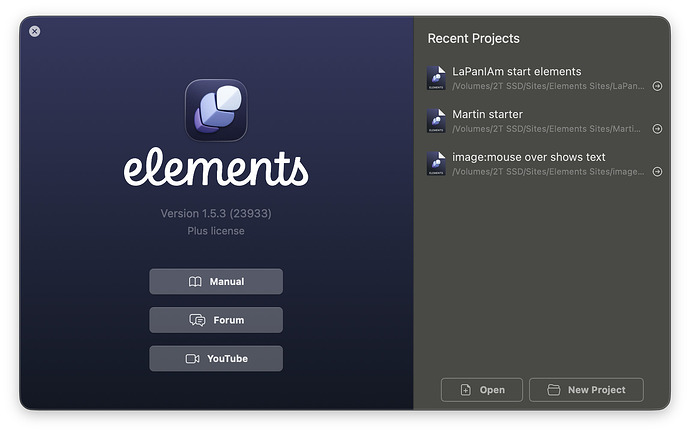Open Martin starter project

pyautogui.click(x=488, y=114)
